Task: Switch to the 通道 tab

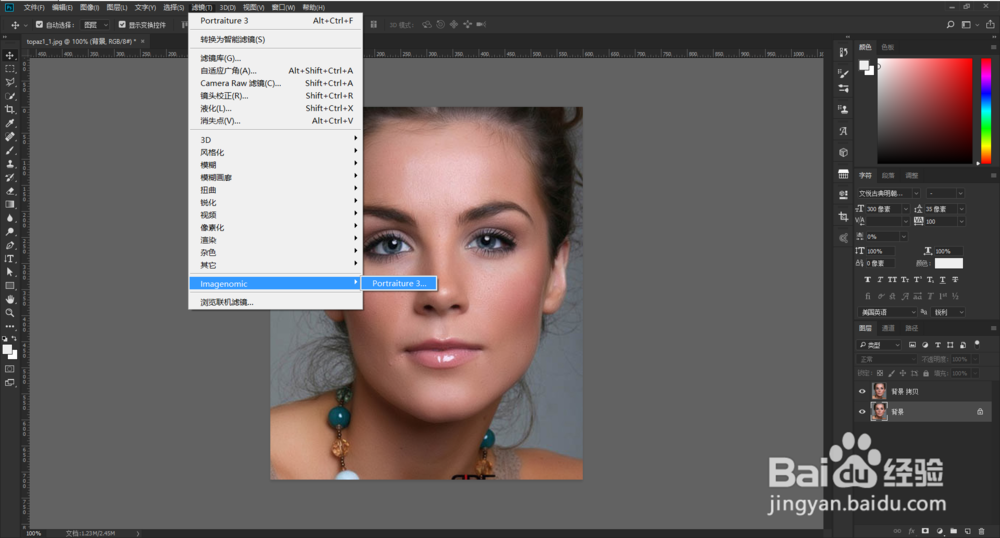Action: (x=888, y=328)
